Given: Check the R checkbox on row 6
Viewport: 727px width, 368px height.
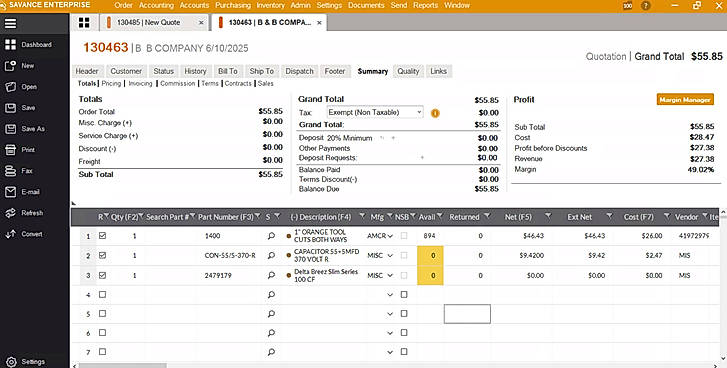Looking at the screenshot, I should pyautogui.click(x=102, y=333).
